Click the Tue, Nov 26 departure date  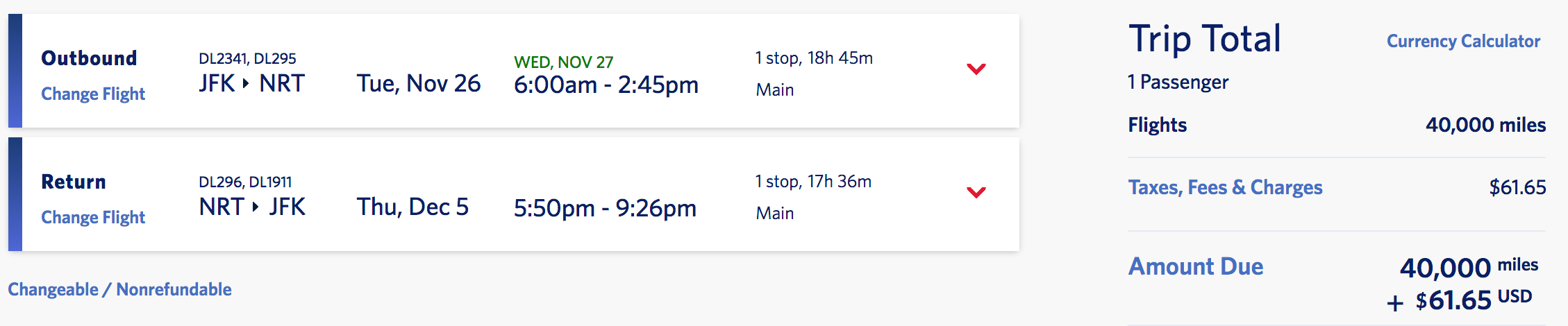point(419,84)
